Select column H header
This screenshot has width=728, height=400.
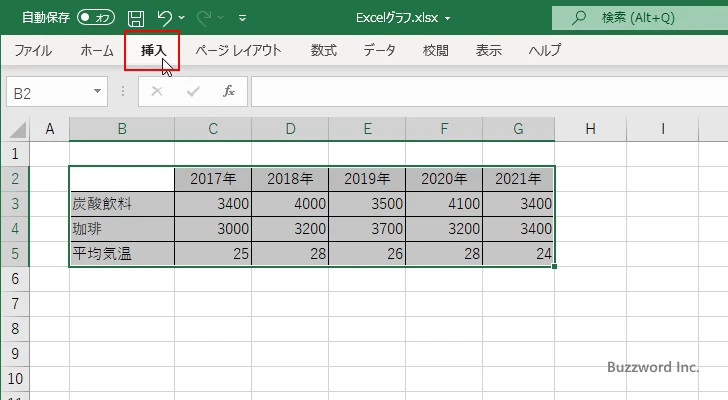coord(591,129)
